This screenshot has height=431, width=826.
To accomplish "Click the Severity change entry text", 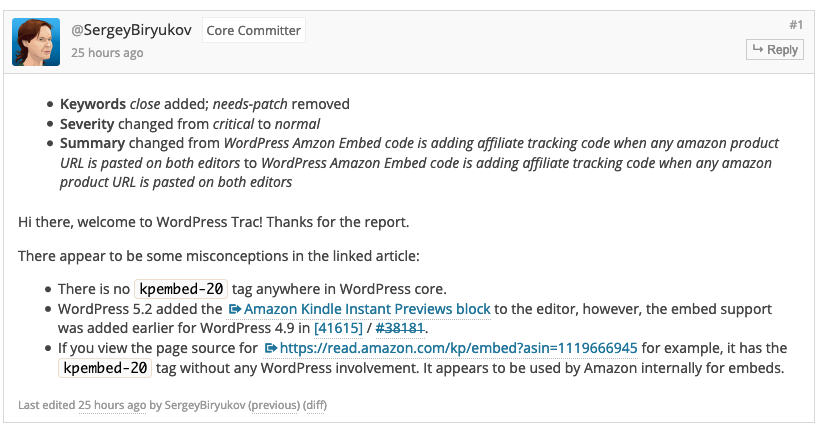I will [x=190, y=124].
